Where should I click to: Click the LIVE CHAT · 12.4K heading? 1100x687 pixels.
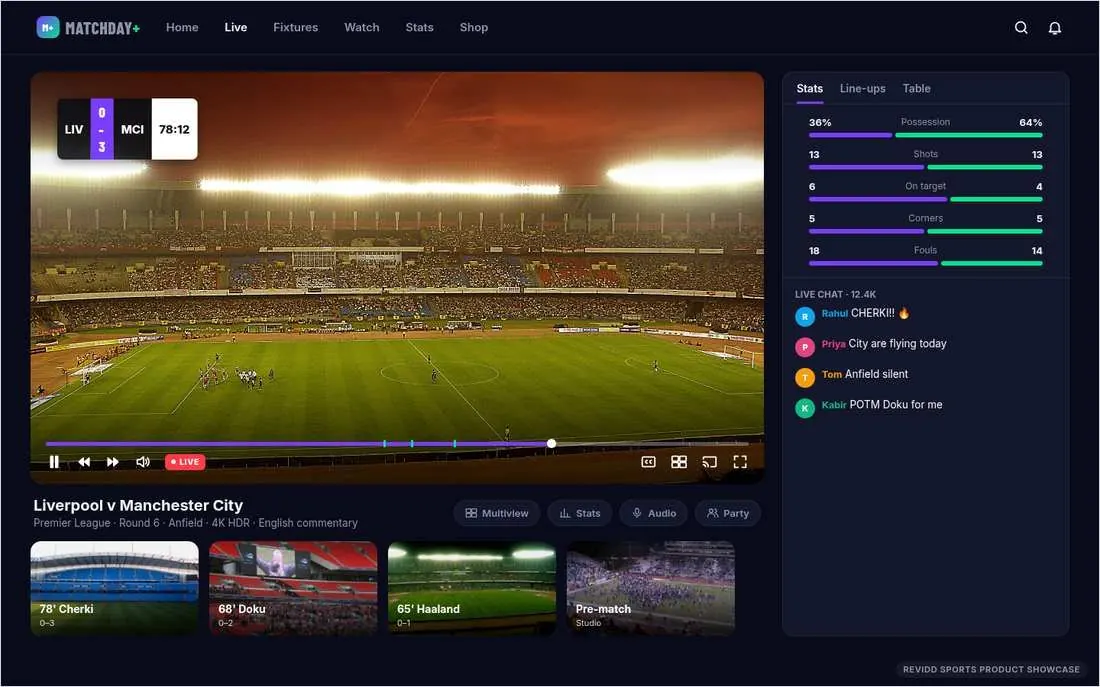point(835,294)
